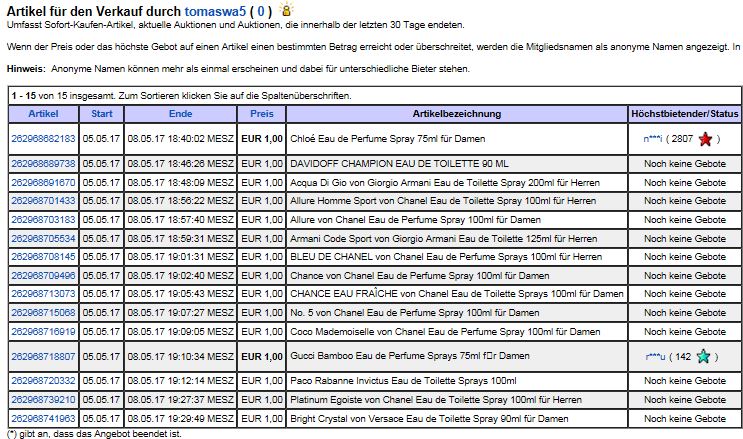The height and width of the screenshot is (439, 743).
Task: Click end time 08.05.17 19:10:34 MESZ
Action: pyautogui.click(x=181, y=356)
